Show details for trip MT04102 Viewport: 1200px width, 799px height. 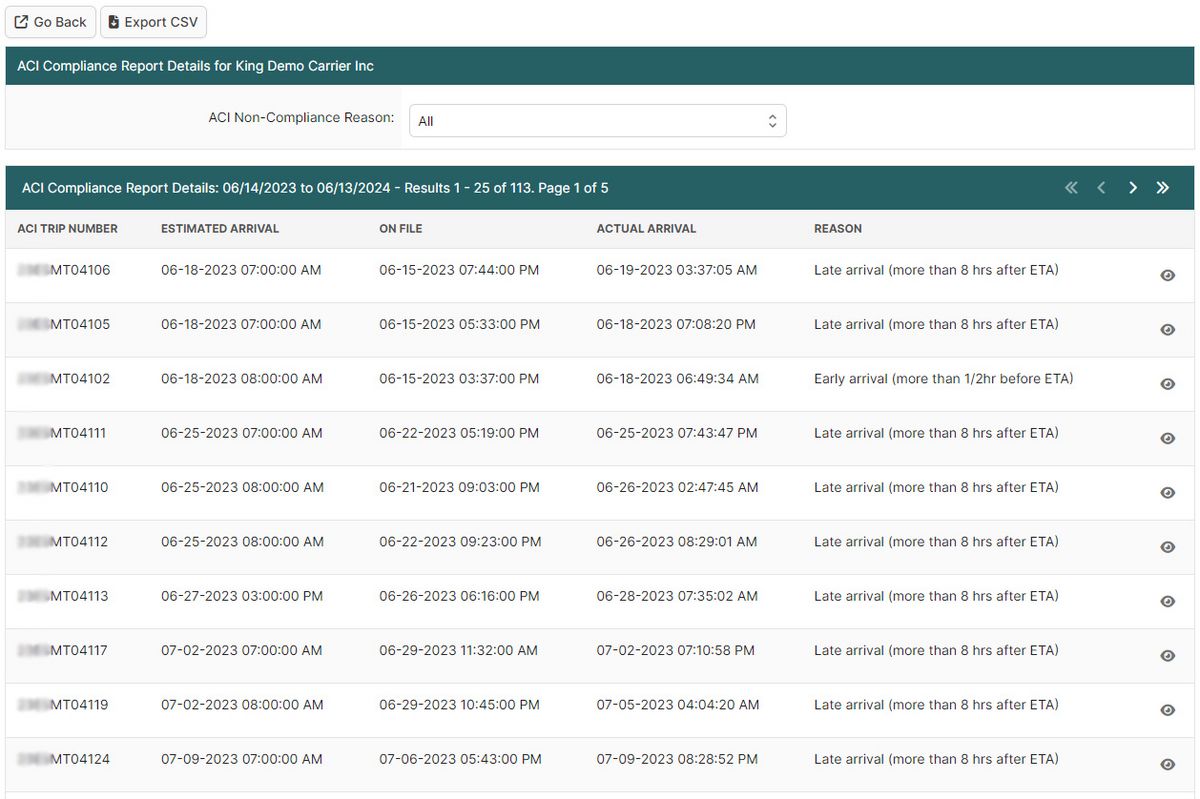pyautogui.click(x=1167, y=383)
